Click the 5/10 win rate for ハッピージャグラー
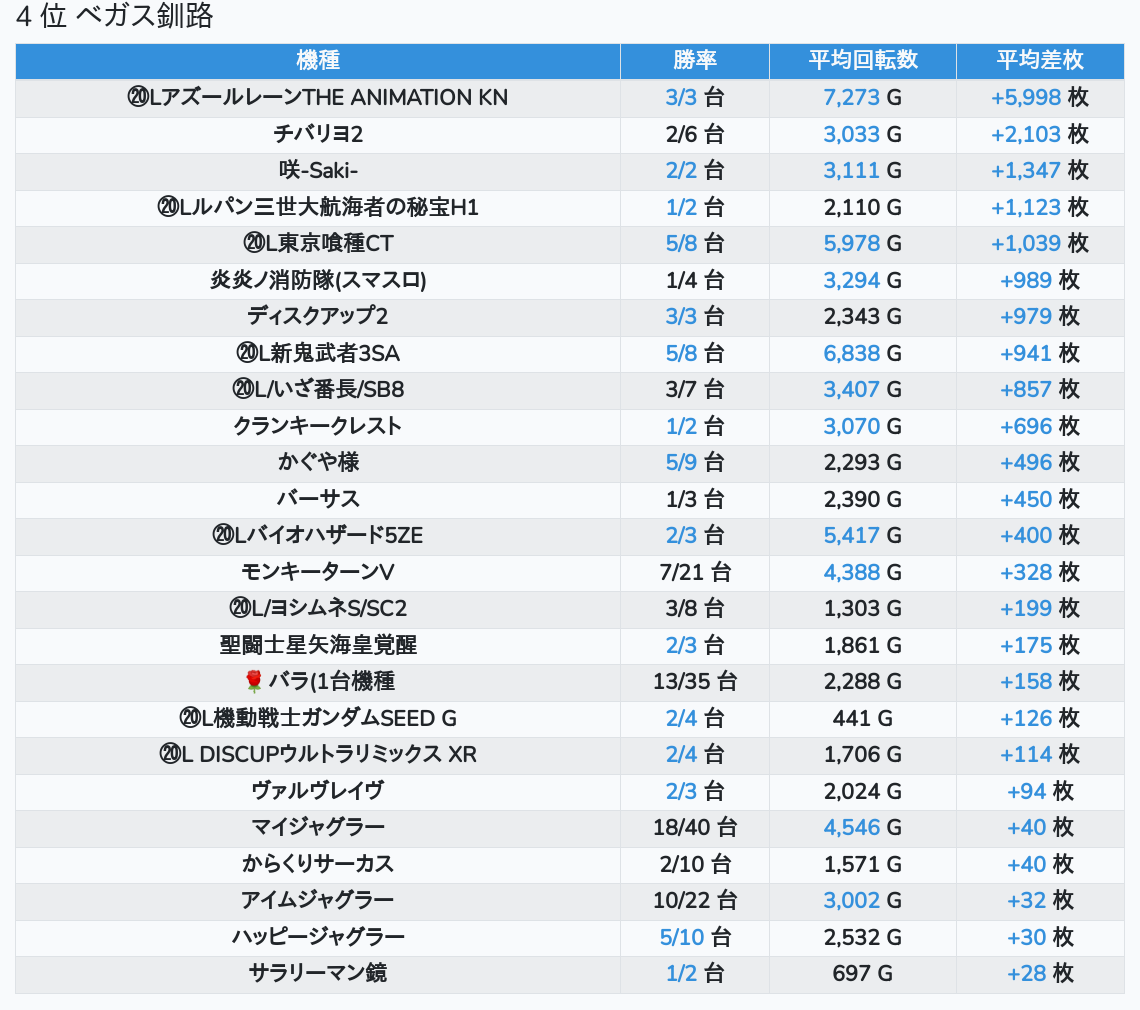 click(x=681, y=937)
